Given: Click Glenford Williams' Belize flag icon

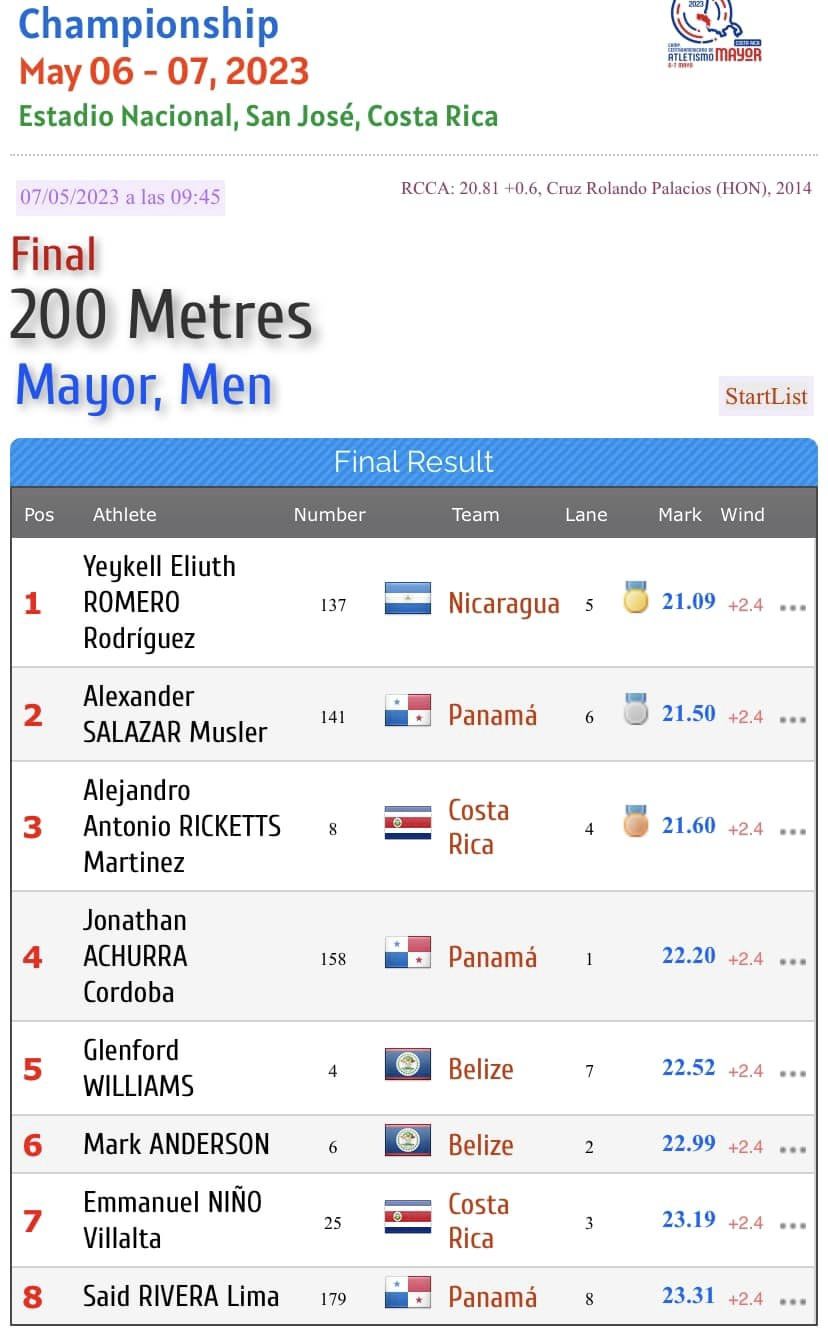Looking at the screenshot, I should coord(408,1065).
